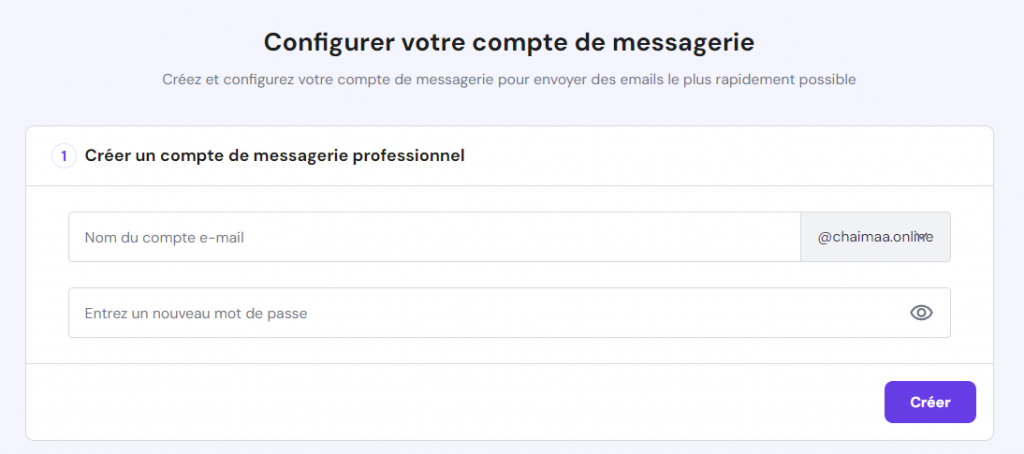Viewport: 1024px width, 454px height.
Task: Click the subtitle text below the title
Action: [509, 79]
